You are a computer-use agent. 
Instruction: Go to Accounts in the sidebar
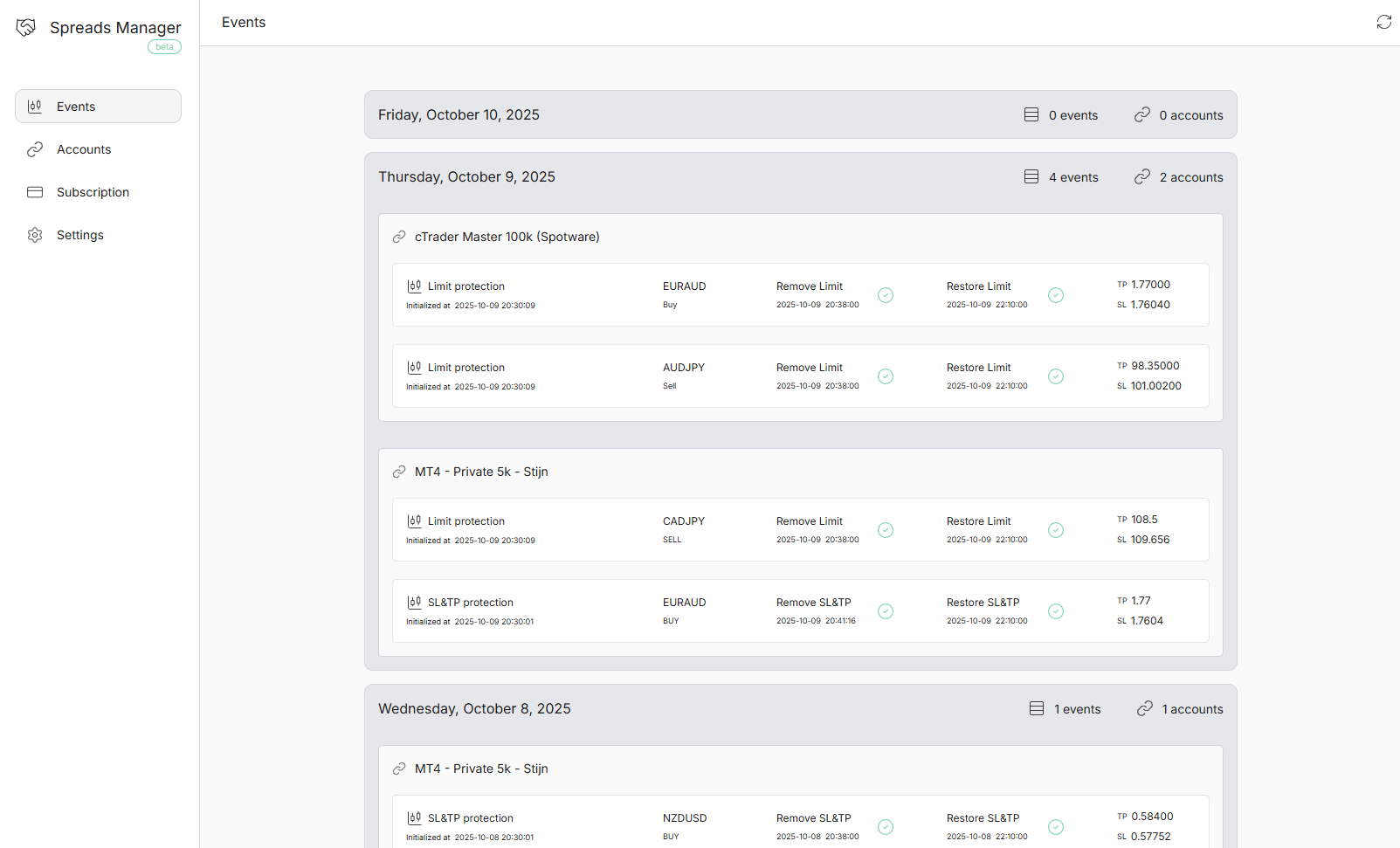(84, 149)
